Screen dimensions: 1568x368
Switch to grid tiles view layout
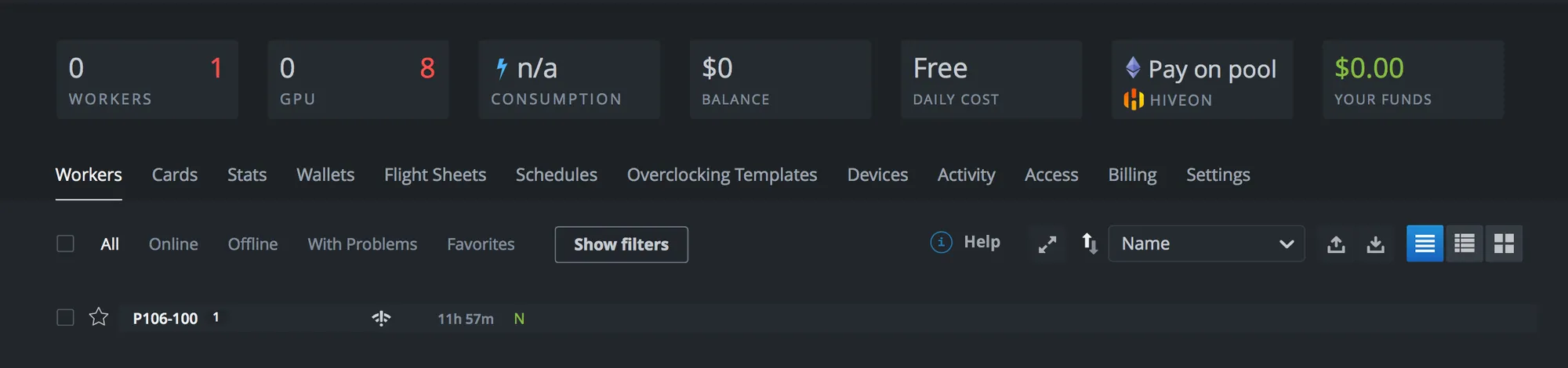tap(1504, 244)
